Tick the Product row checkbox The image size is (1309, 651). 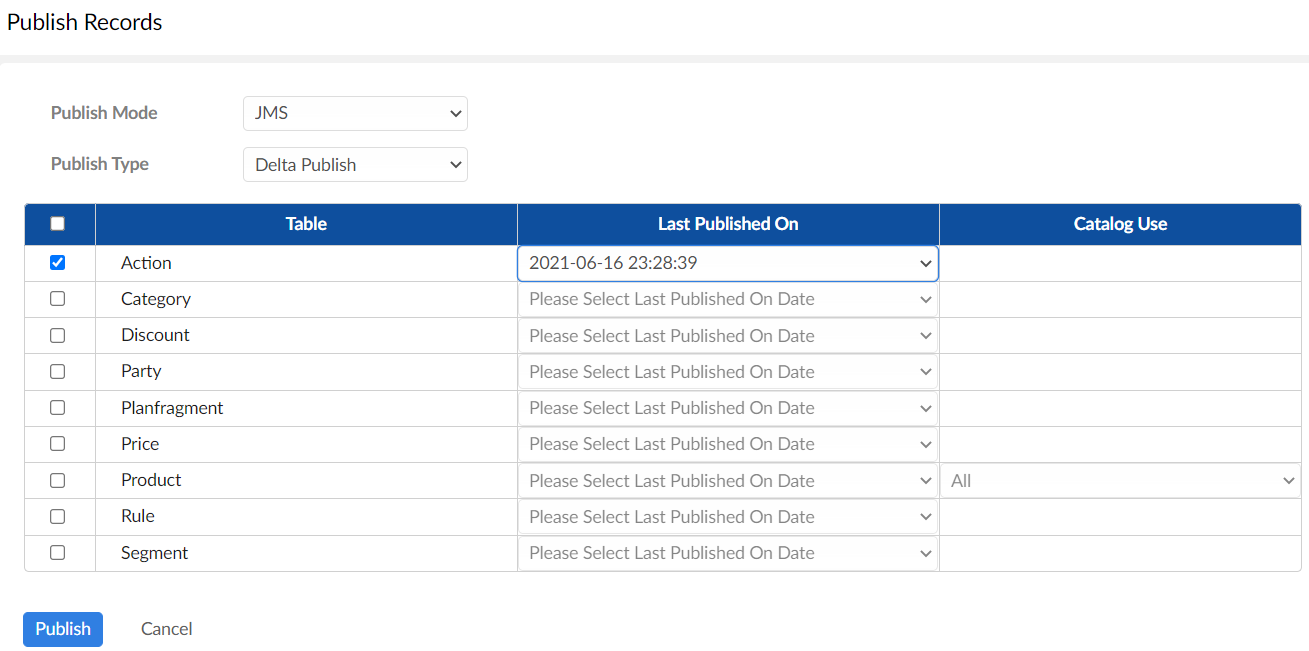click(x=58, y=480)
